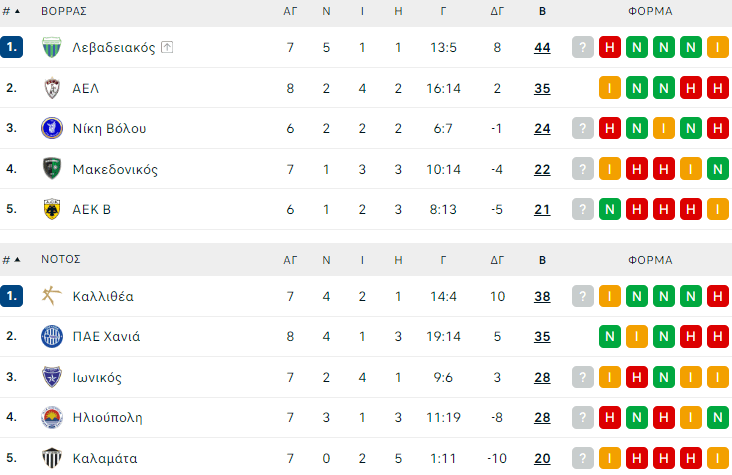The width and height of the screenshot is (732, 475).
Task: Click ΑΕΛ's first orange draw form badge
Action: pyautogui.click(x=610, y=88)
